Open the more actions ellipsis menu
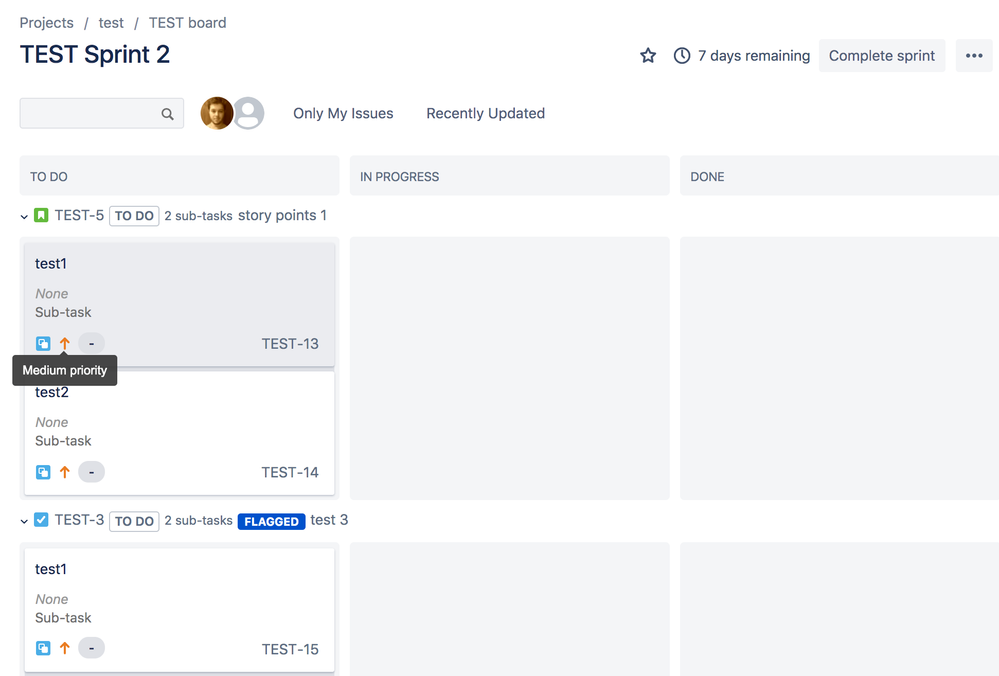 pyautogui.click(x=974, y=56)
